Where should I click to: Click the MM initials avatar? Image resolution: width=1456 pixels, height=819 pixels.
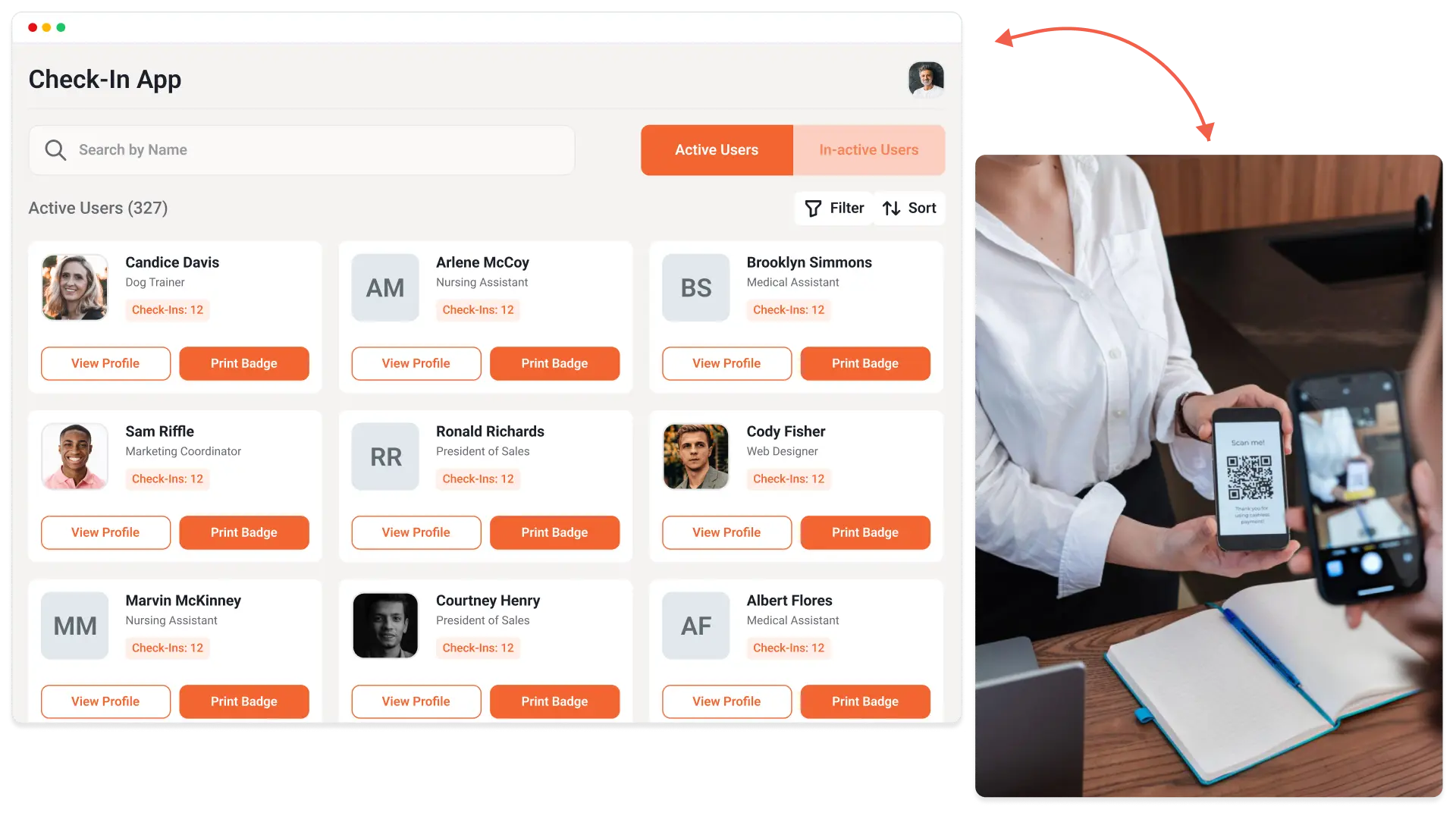tap(74, 626)
